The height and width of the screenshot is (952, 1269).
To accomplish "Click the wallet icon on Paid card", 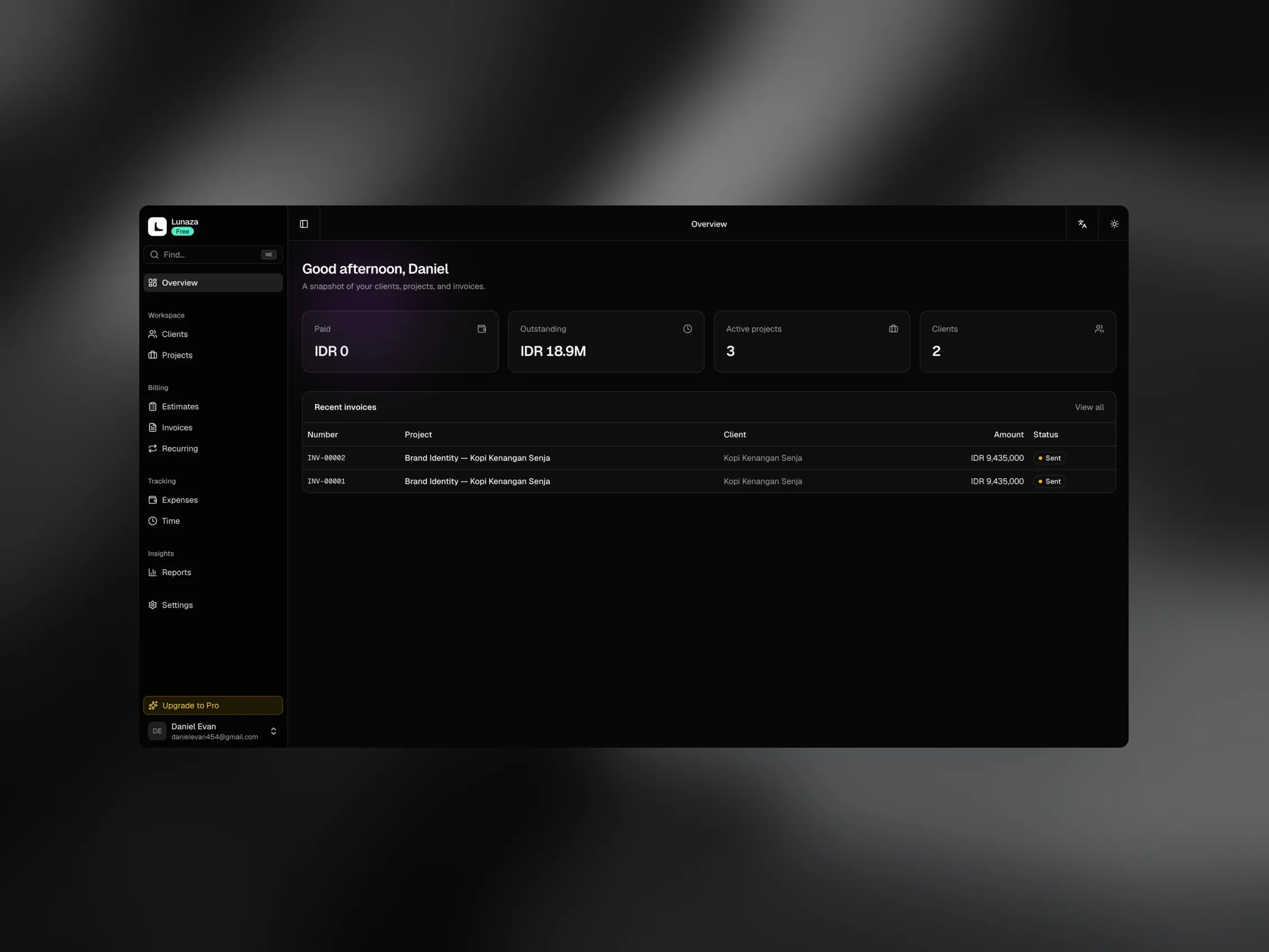I will pos(482,328).
